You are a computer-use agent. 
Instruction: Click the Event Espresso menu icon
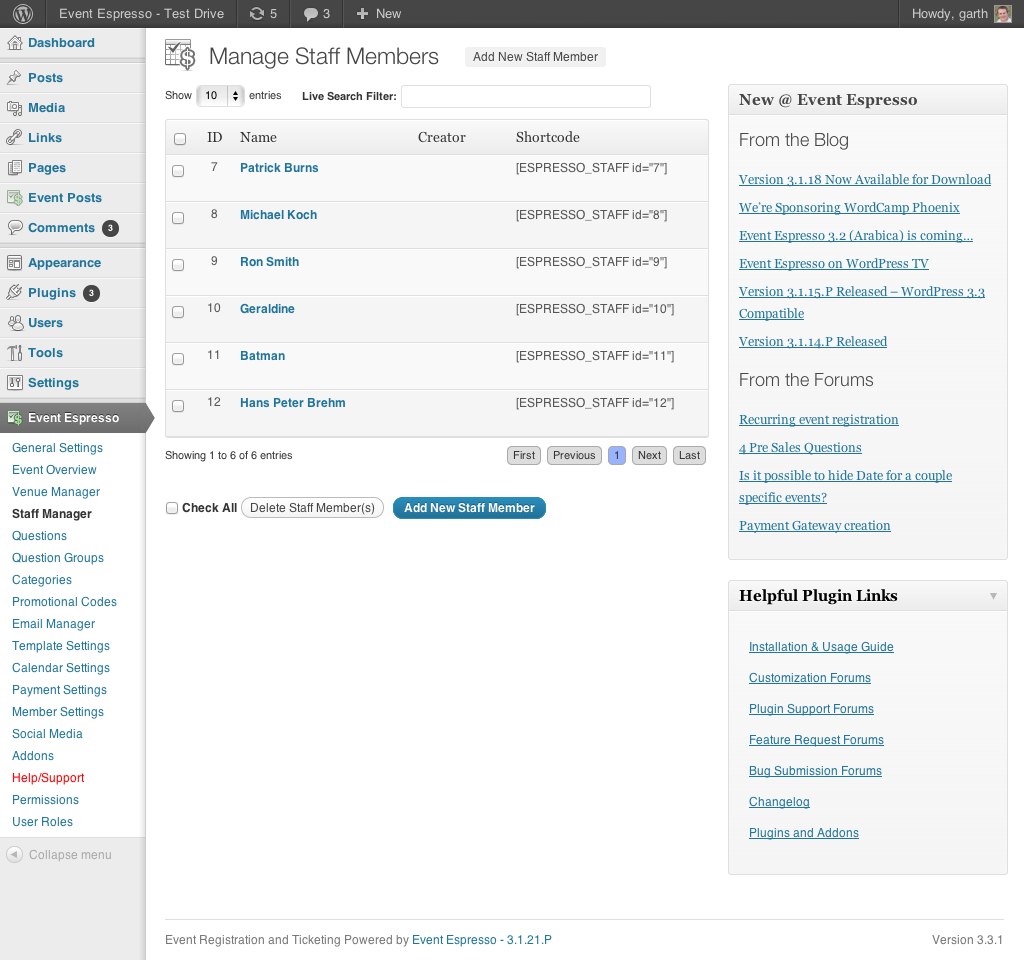[x=14, y=418]
